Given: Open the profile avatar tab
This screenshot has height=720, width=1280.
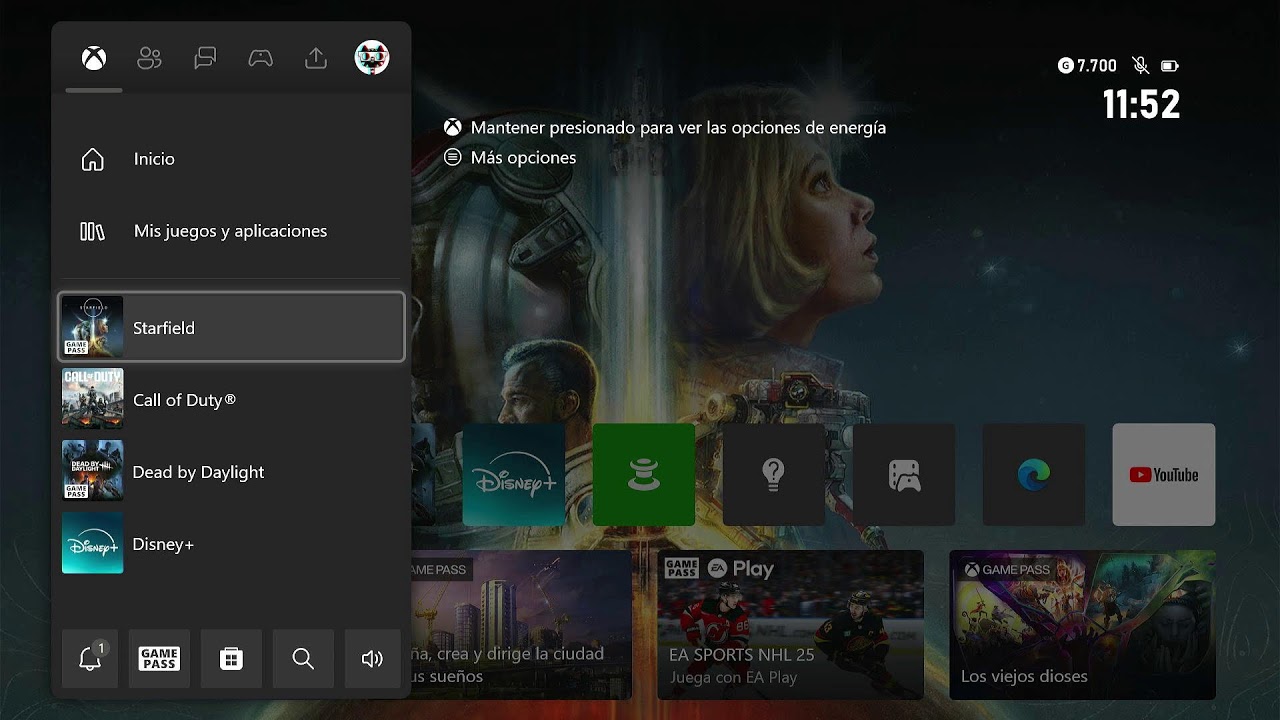Looking at the screenshot, I should tap(372, 58).
